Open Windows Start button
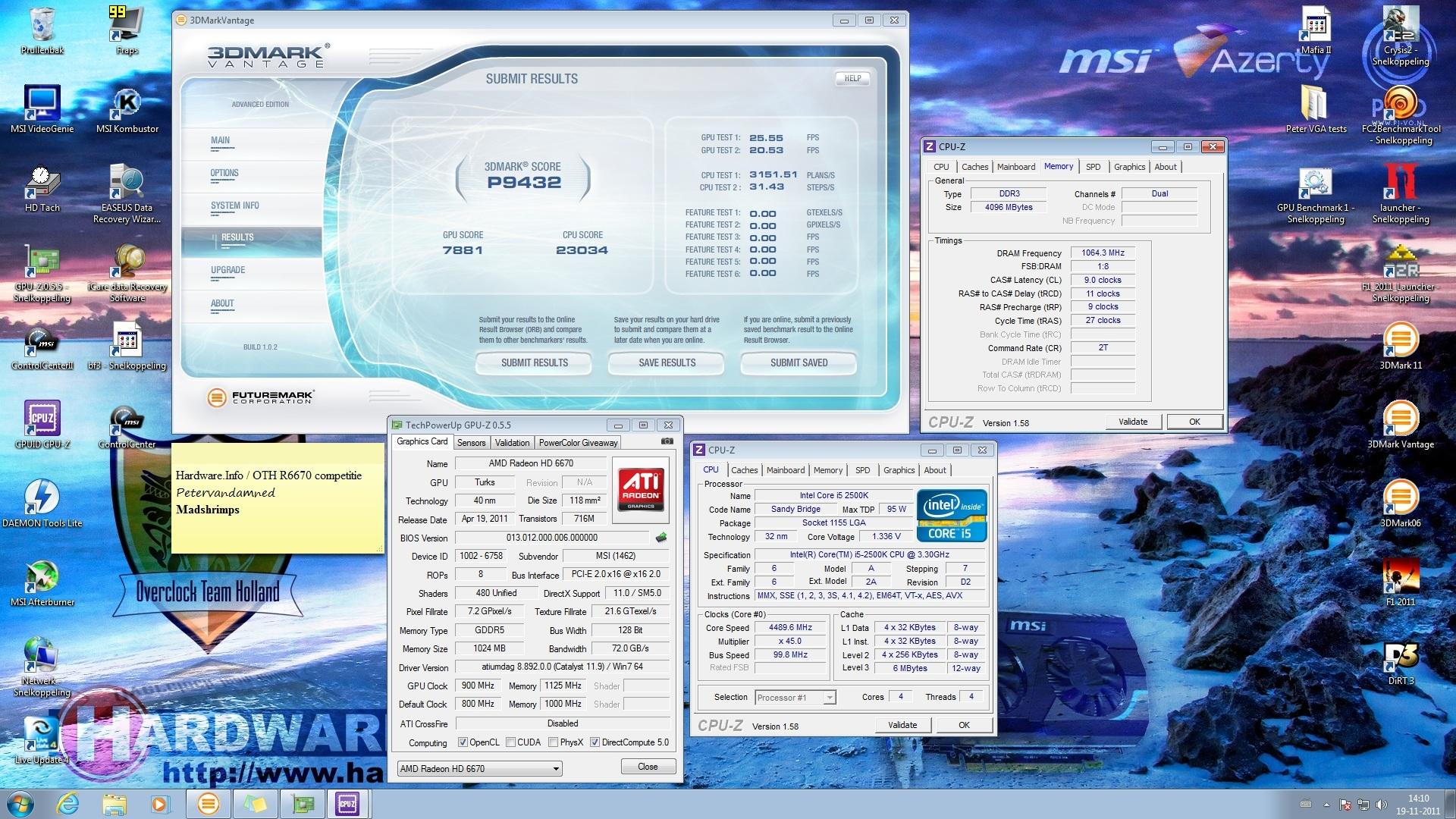This screenshot has height=819, width=1456. (19, 804)
